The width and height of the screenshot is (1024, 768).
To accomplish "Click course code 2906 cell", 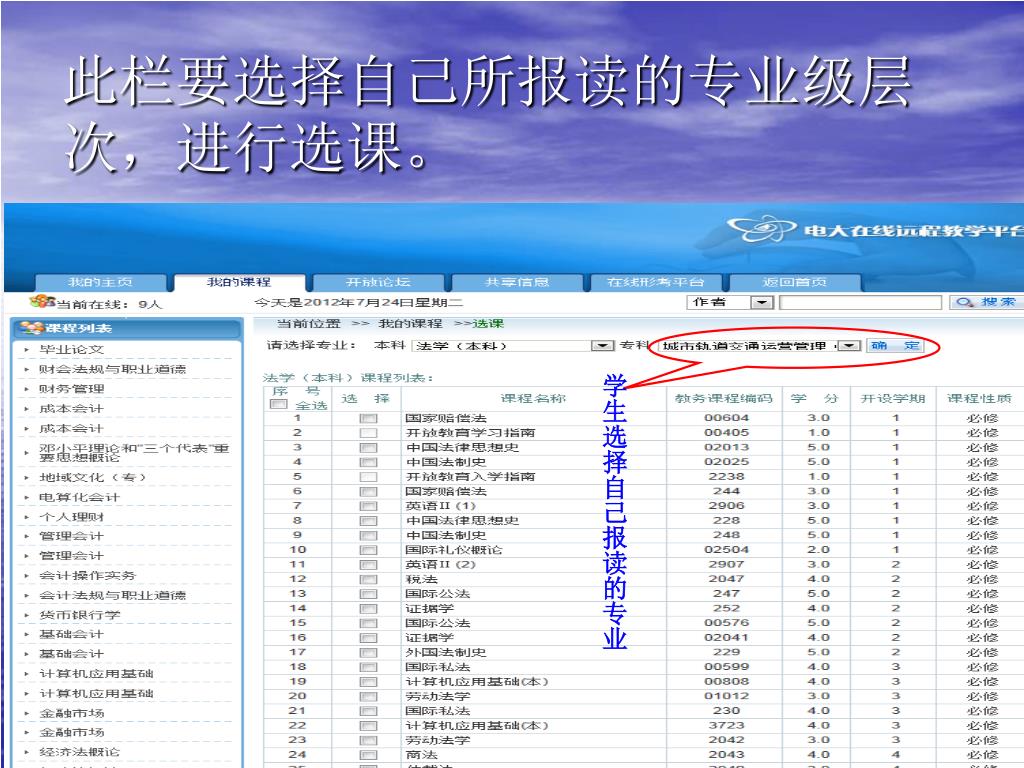I will pyautogui.click(x=726, y=505).
